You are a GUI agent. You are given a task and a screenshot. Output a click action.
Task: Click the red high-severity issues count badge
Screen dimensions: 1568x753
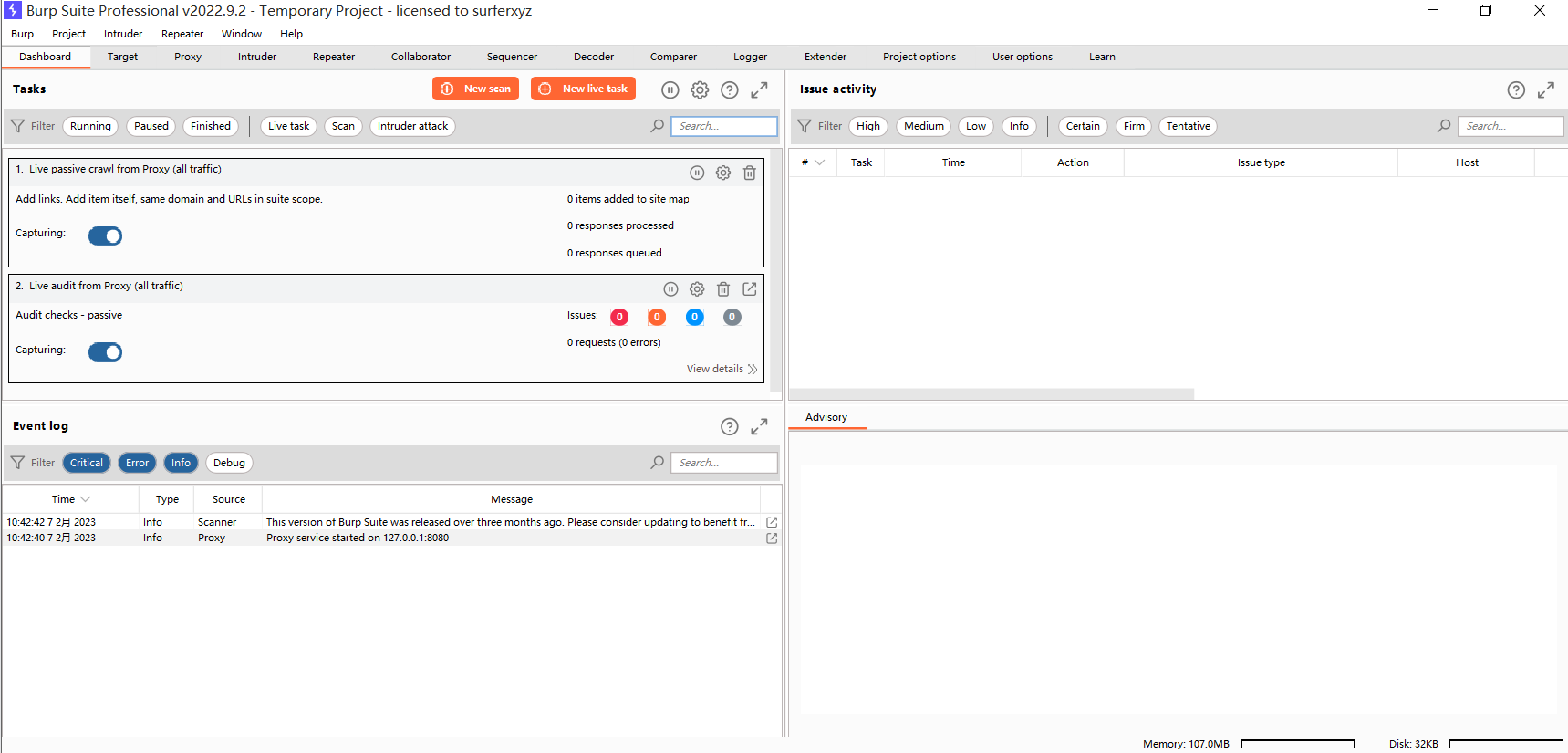pos(619,317)
